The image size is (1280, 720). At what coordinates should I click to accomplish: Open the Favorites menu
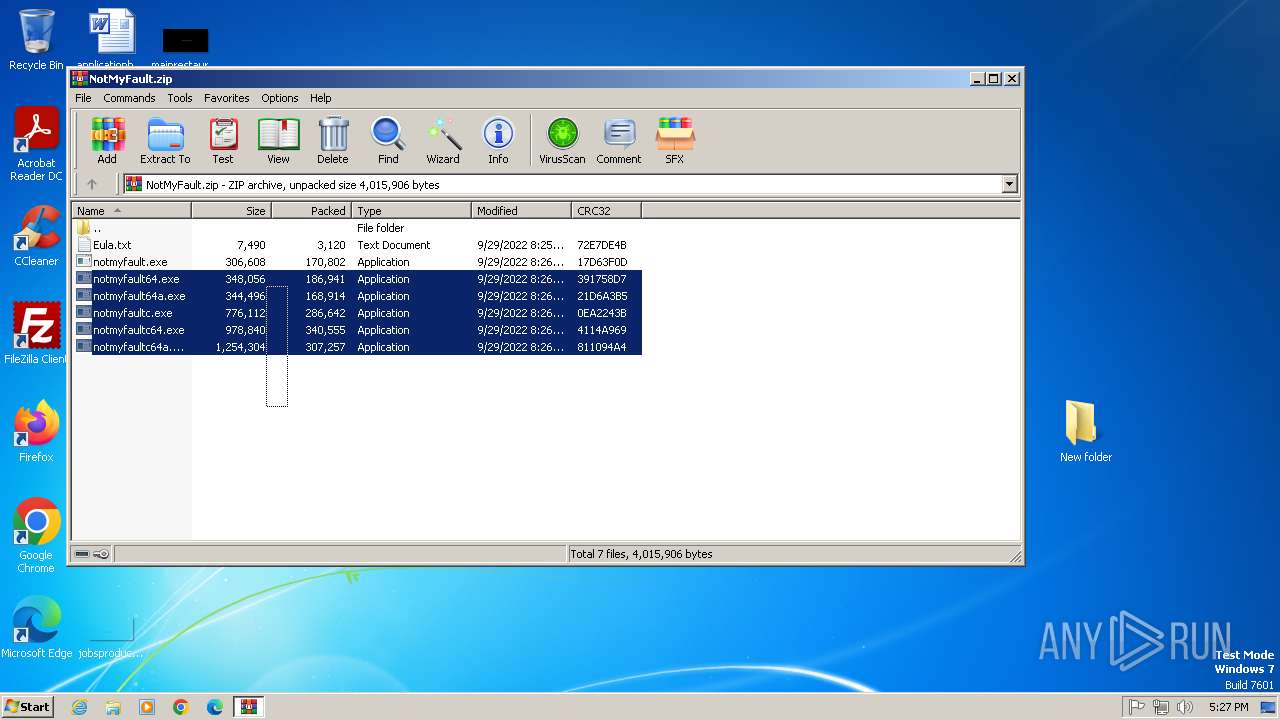tap(227, 98)
